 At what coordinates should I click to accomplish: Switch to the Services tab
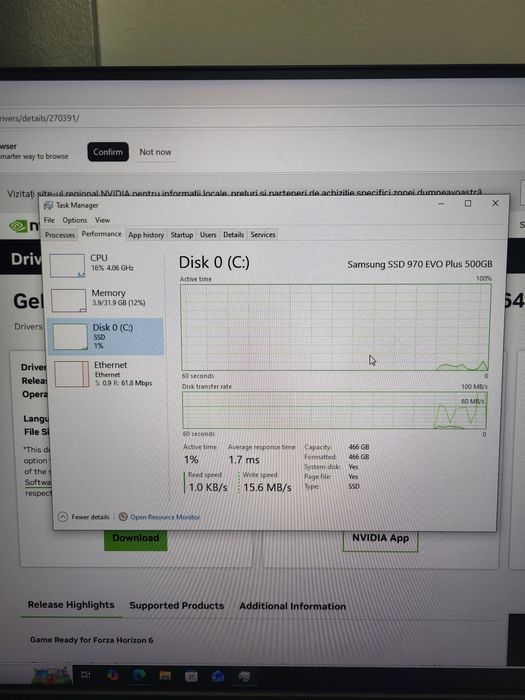(262, 235)
